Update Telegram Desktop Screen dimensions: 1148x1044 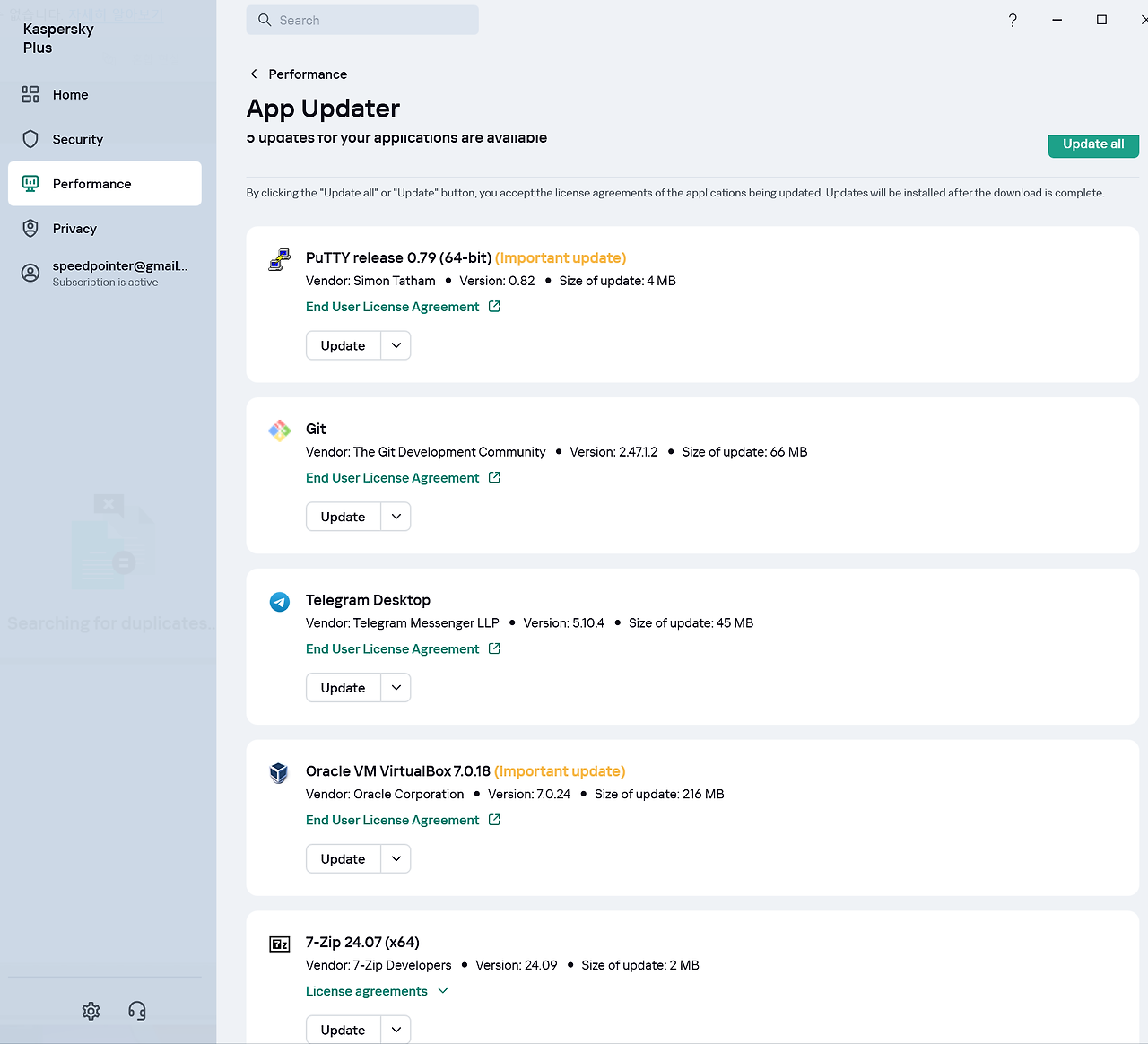(344, 688)
